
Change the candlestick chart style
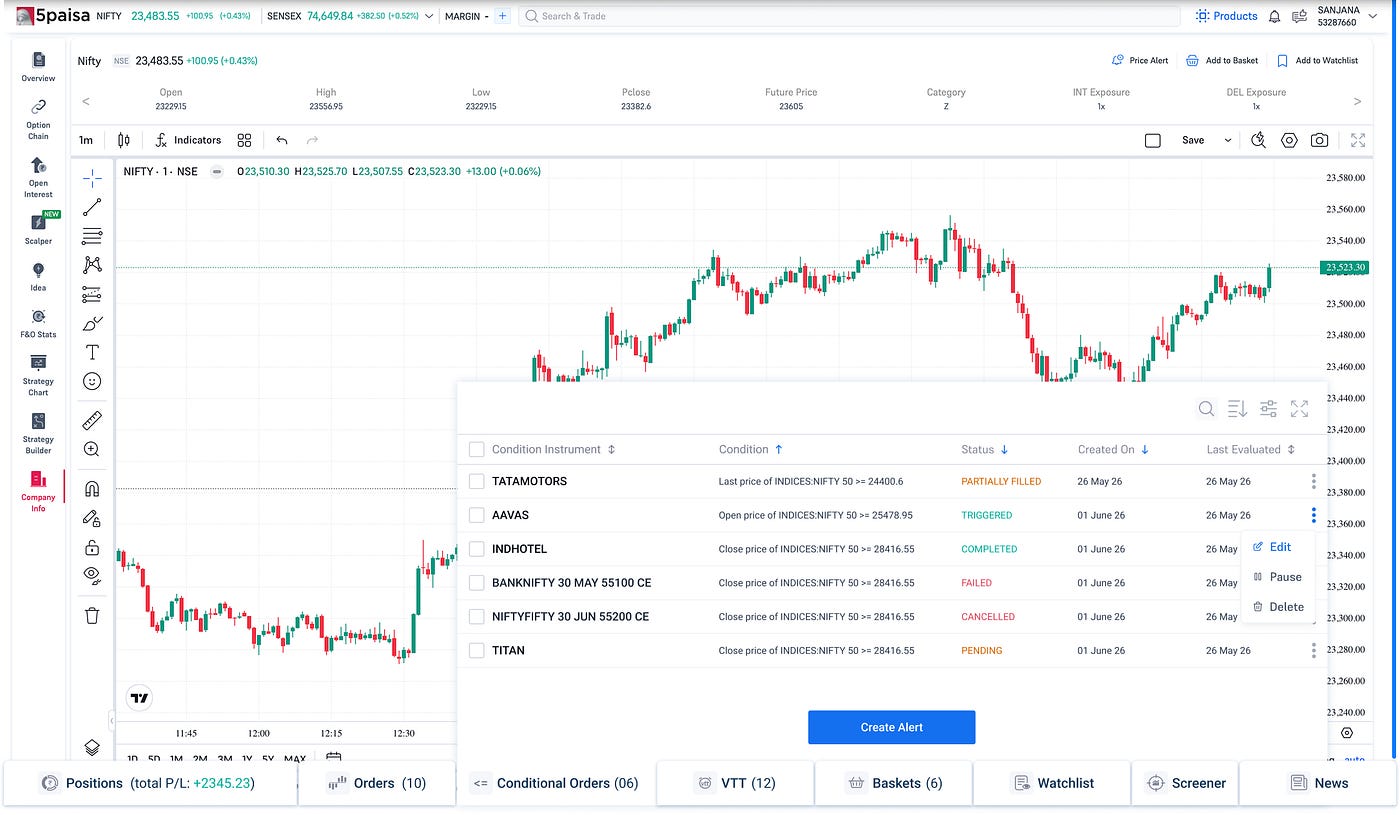pos(124,140)
